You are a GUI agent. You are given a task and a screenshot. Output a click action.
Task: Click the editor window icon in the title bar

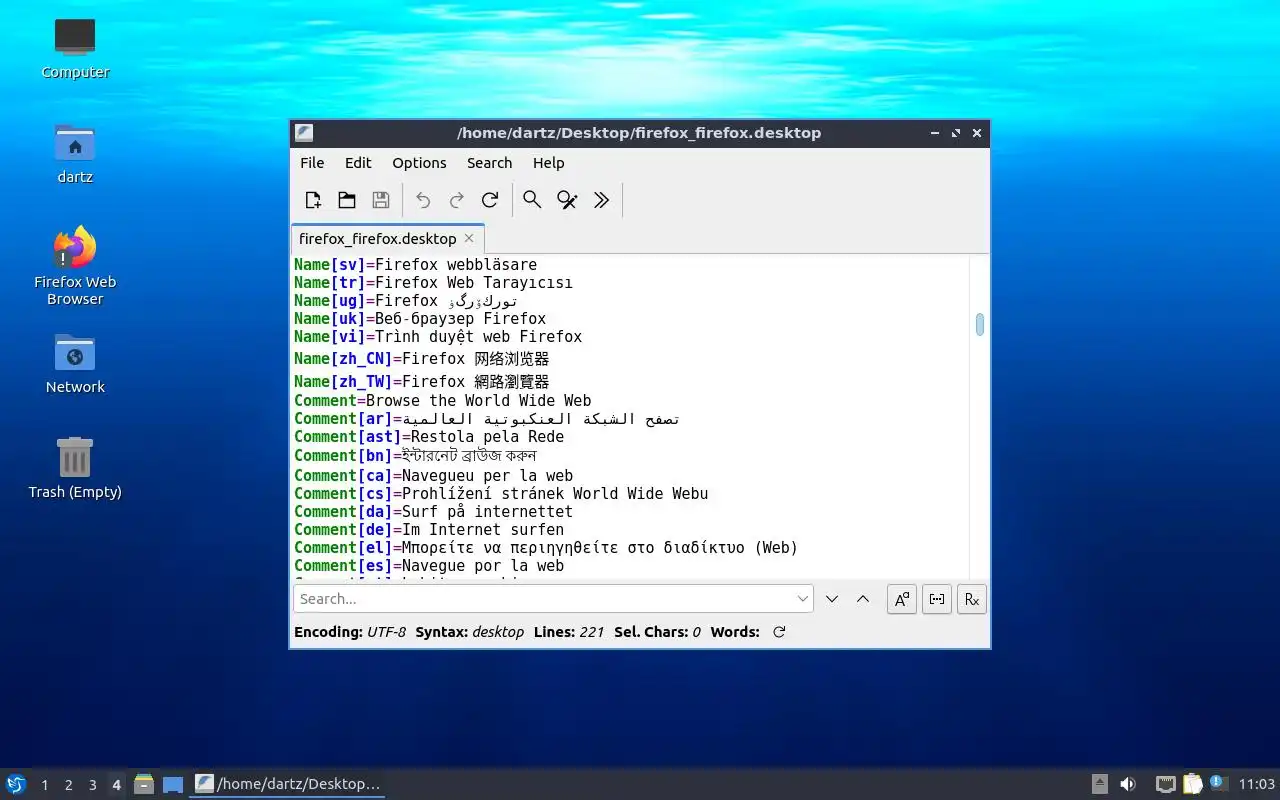point(304,133)
